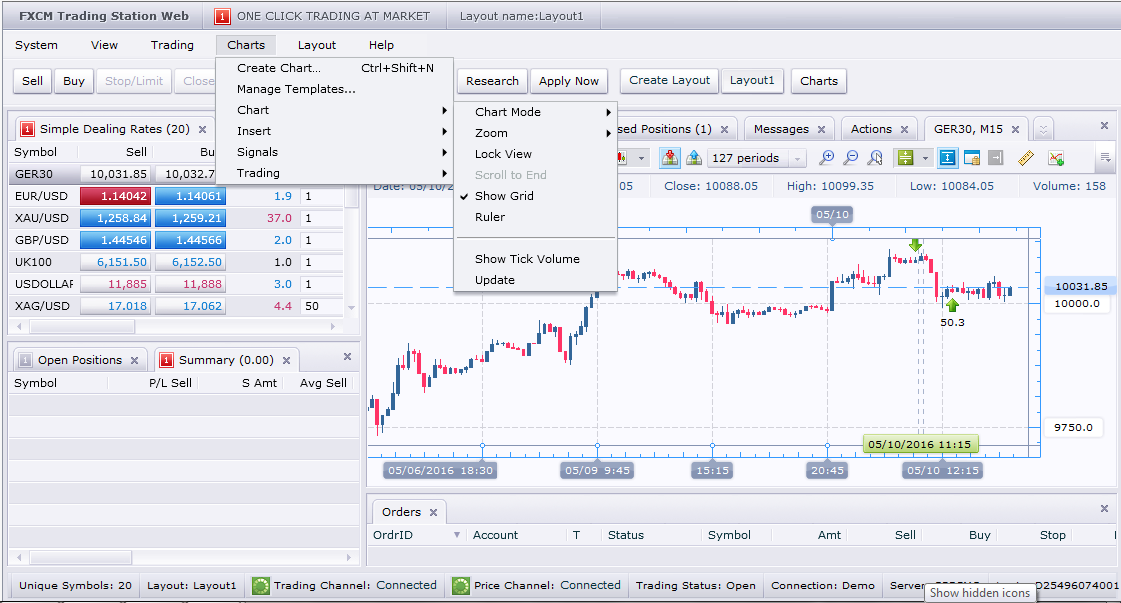Click the gray scroll to end icon
This screenshot has height=603, width=1121.
point(996,157)
